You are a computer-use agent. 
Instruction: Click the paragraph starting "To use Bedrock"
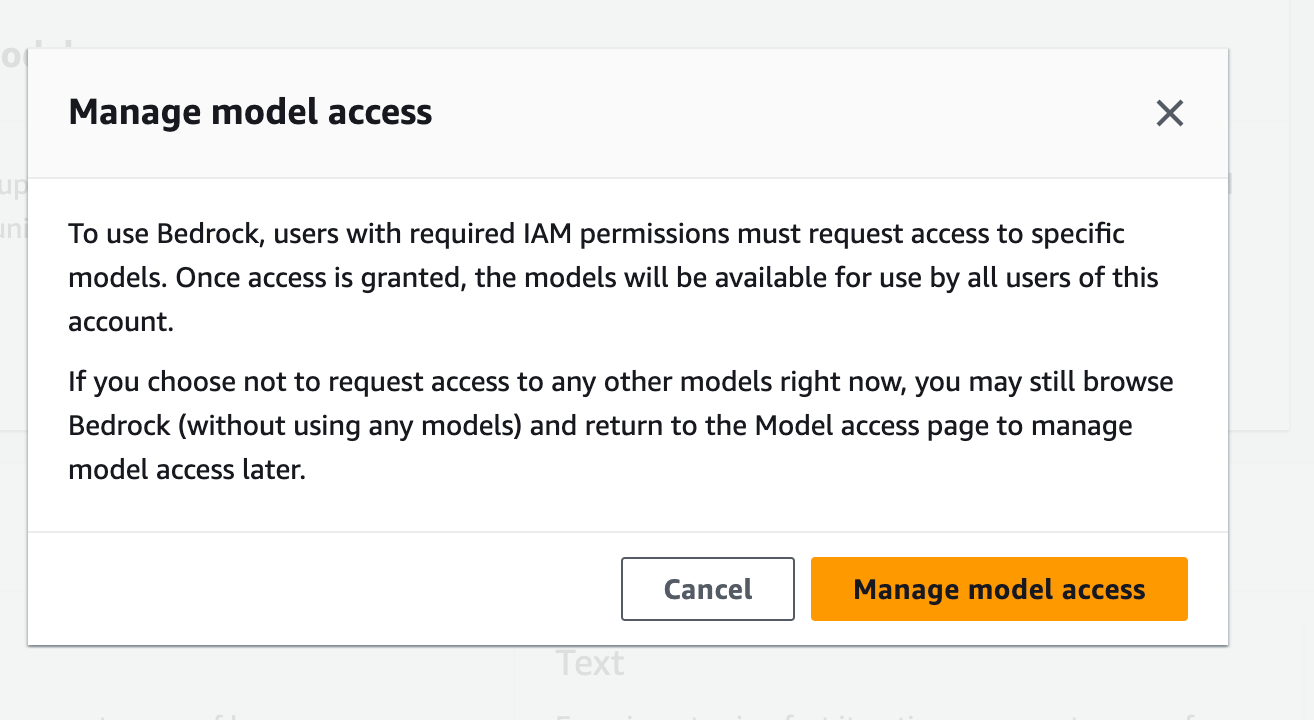pos(613,278)
